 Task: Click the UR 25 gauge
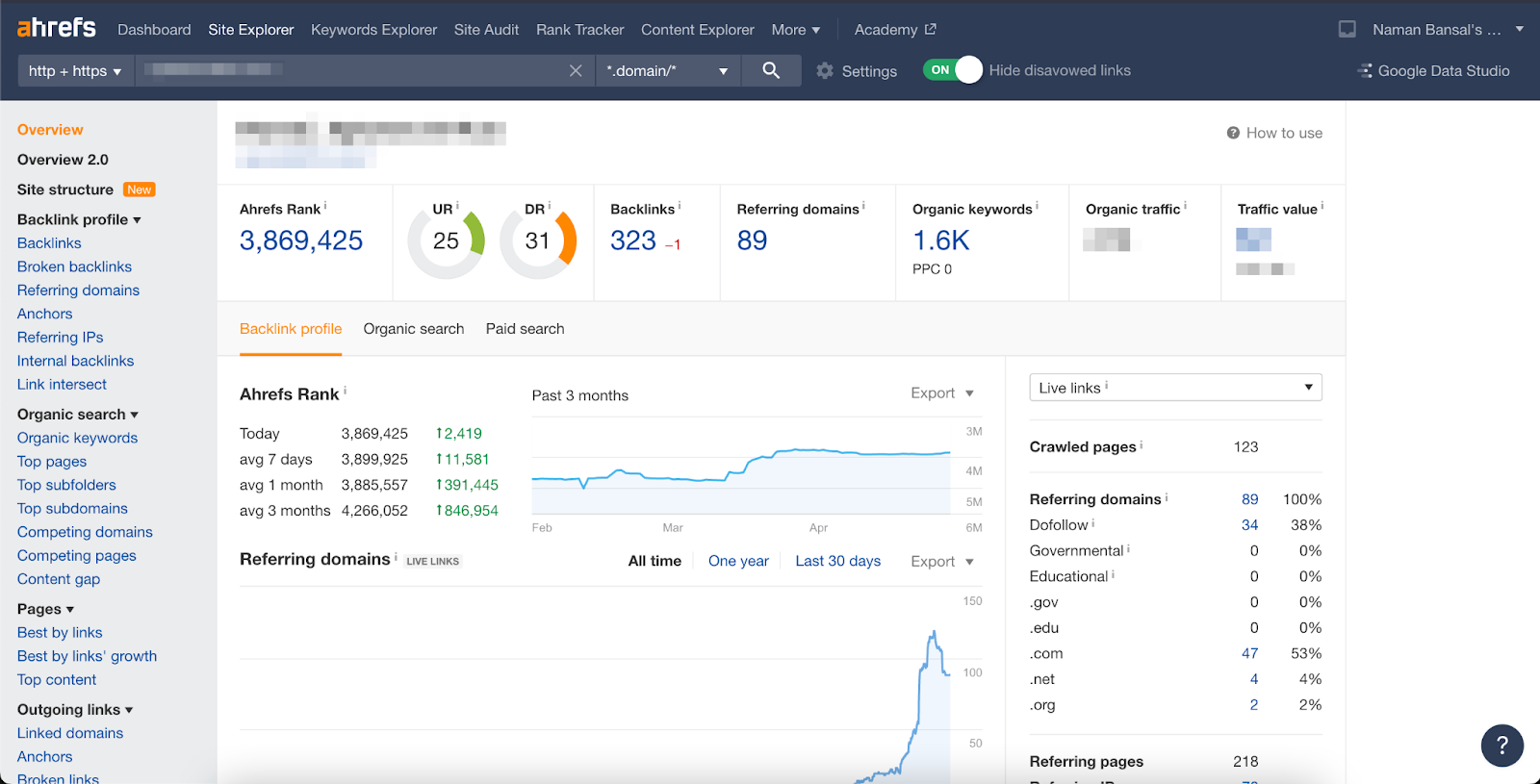tap(446, 241)
